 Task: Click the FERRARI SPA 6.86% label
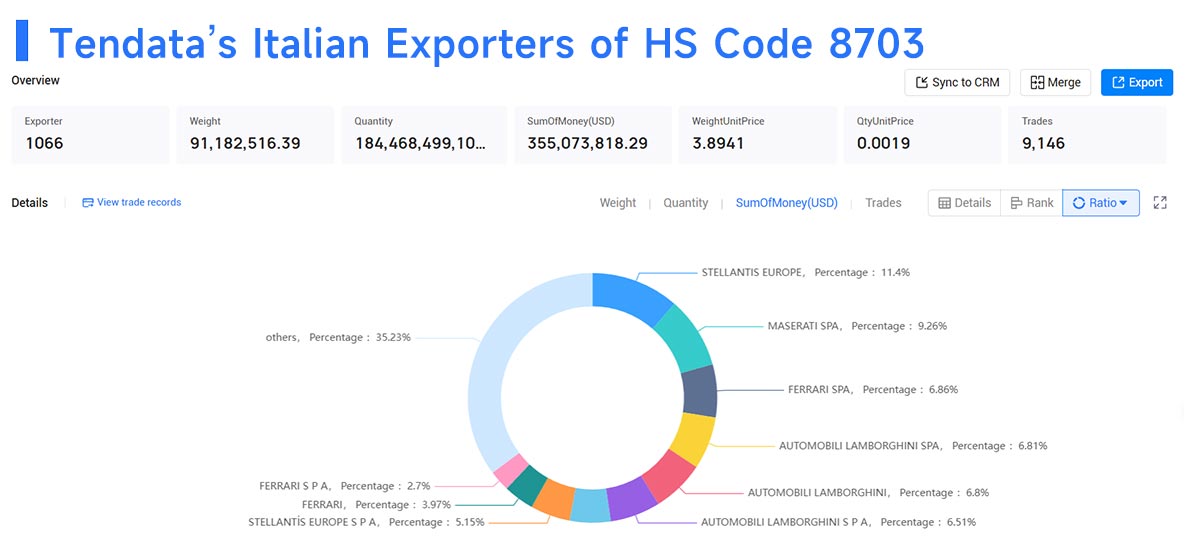point(873,389)
